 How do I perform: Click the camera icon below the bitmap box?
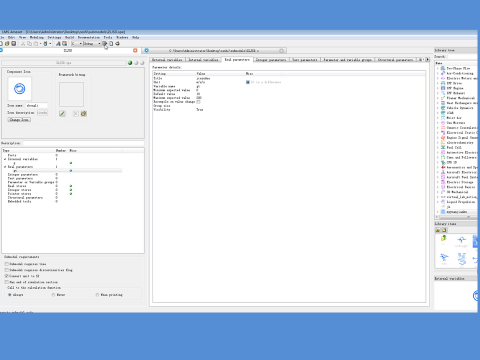tap(84, 114)
